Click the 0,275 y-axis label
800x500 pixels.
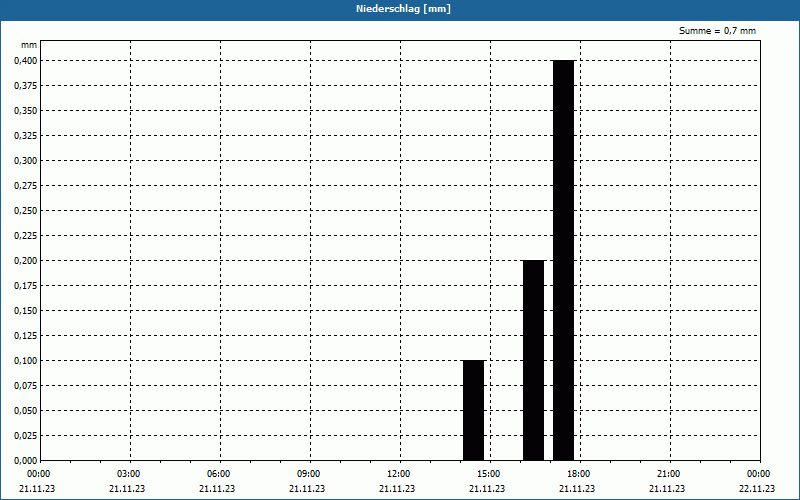[x=26, y=186]
